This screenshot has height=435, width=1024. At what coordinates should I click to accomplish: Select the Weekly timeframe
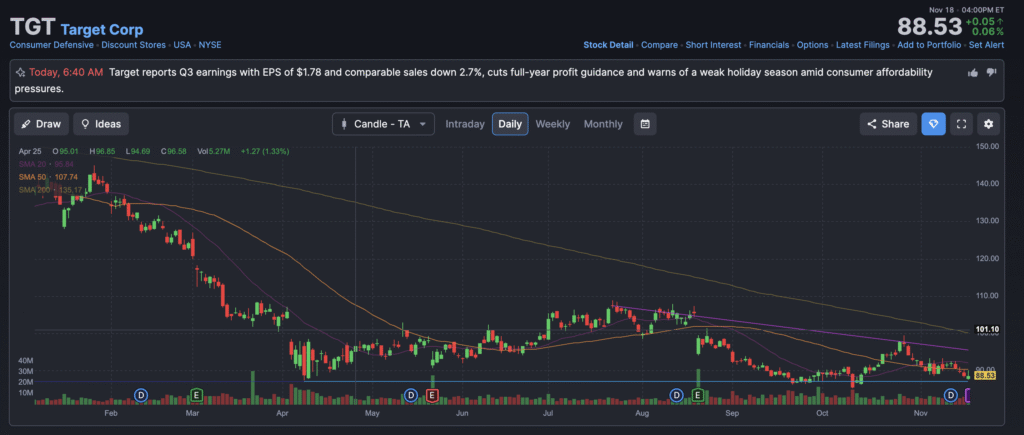pyautogui.click(x=552, y=124)
